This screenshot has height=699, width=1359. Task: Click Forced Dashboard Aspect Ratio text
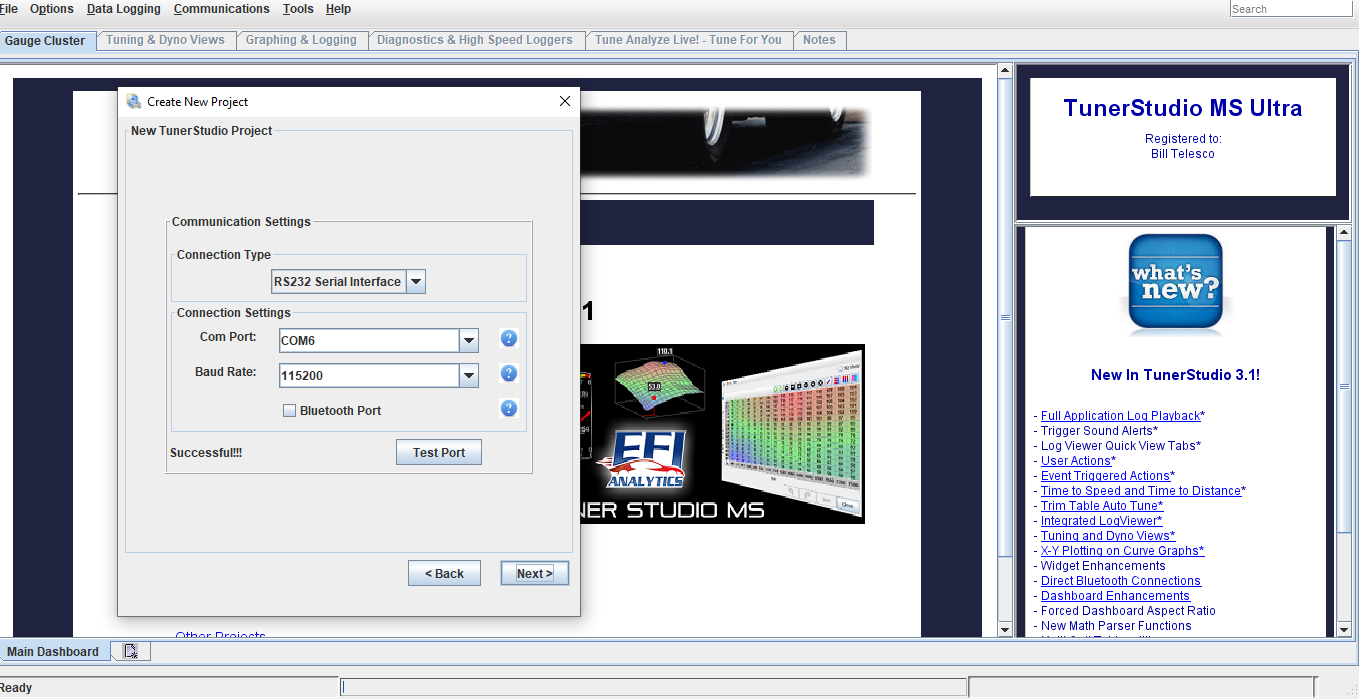(1128, 611)
